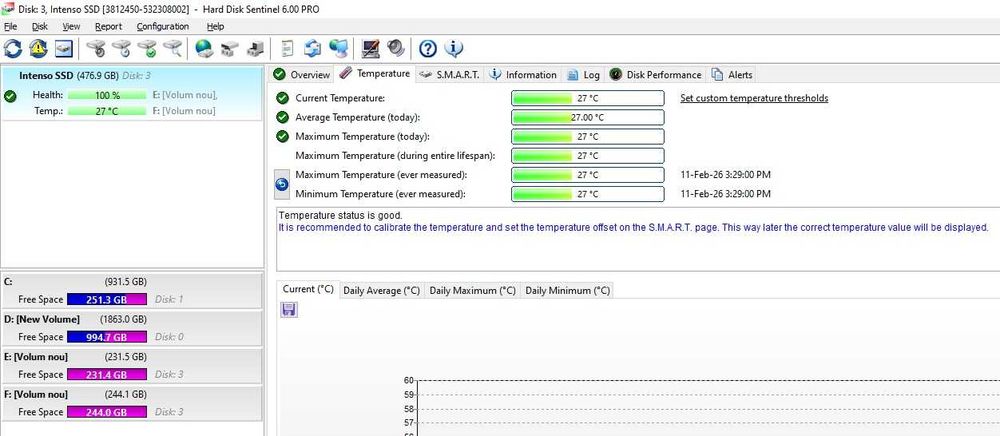
Task: Open help with the question mark icon
Action: tap(428, 48)
